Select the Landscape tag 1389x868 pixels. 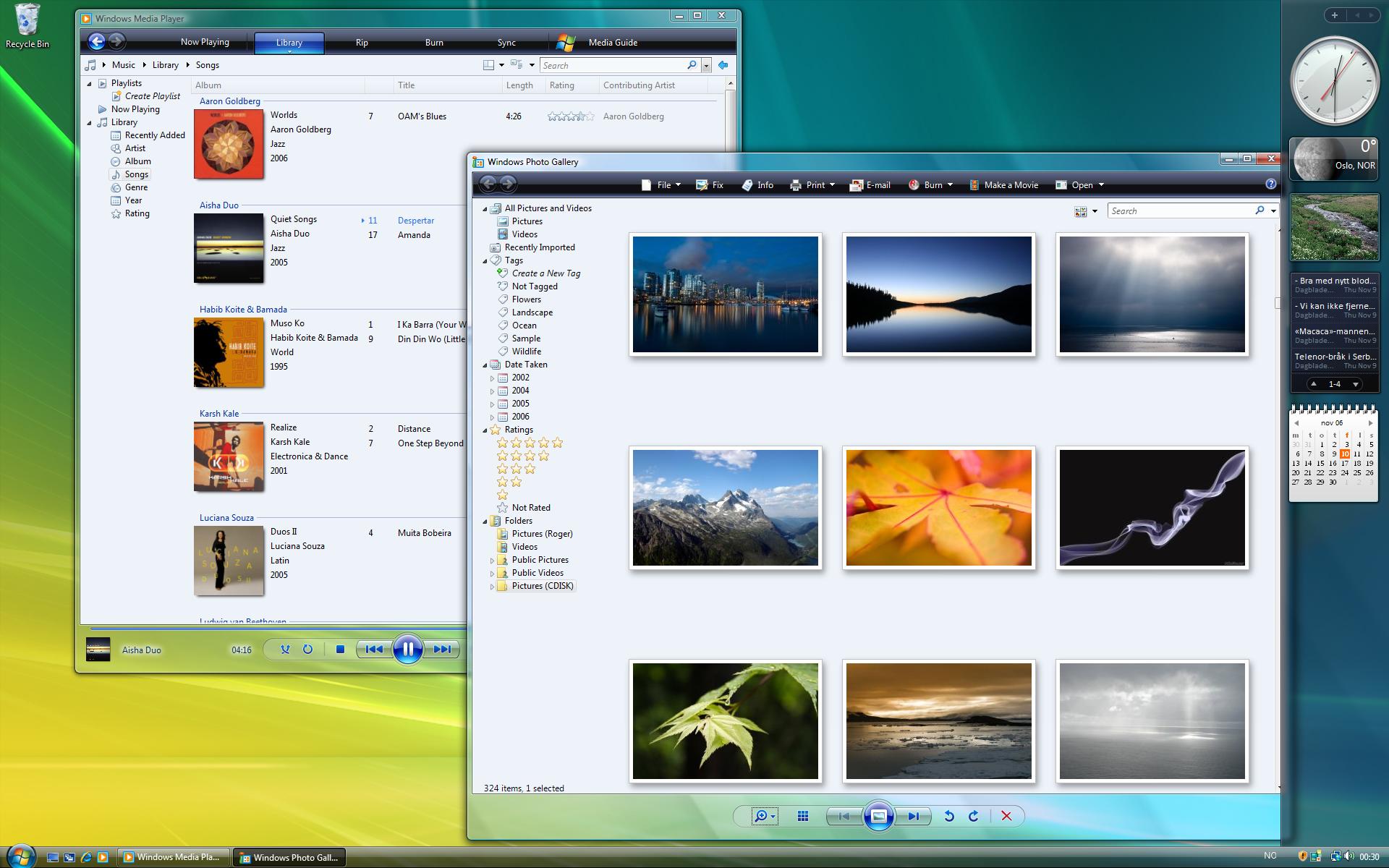click(532, 312)
